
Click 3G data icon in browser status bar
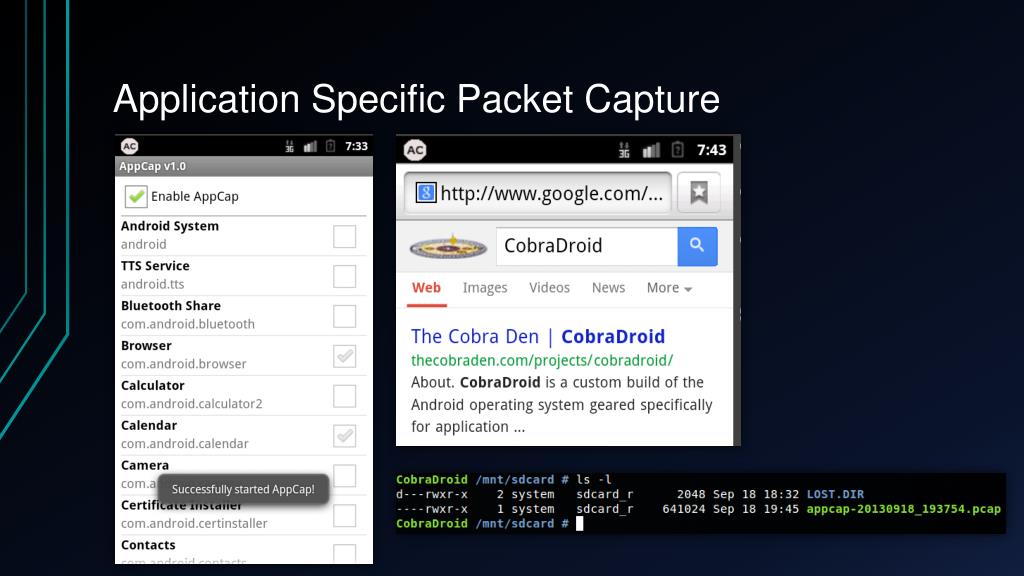(624, 150)
